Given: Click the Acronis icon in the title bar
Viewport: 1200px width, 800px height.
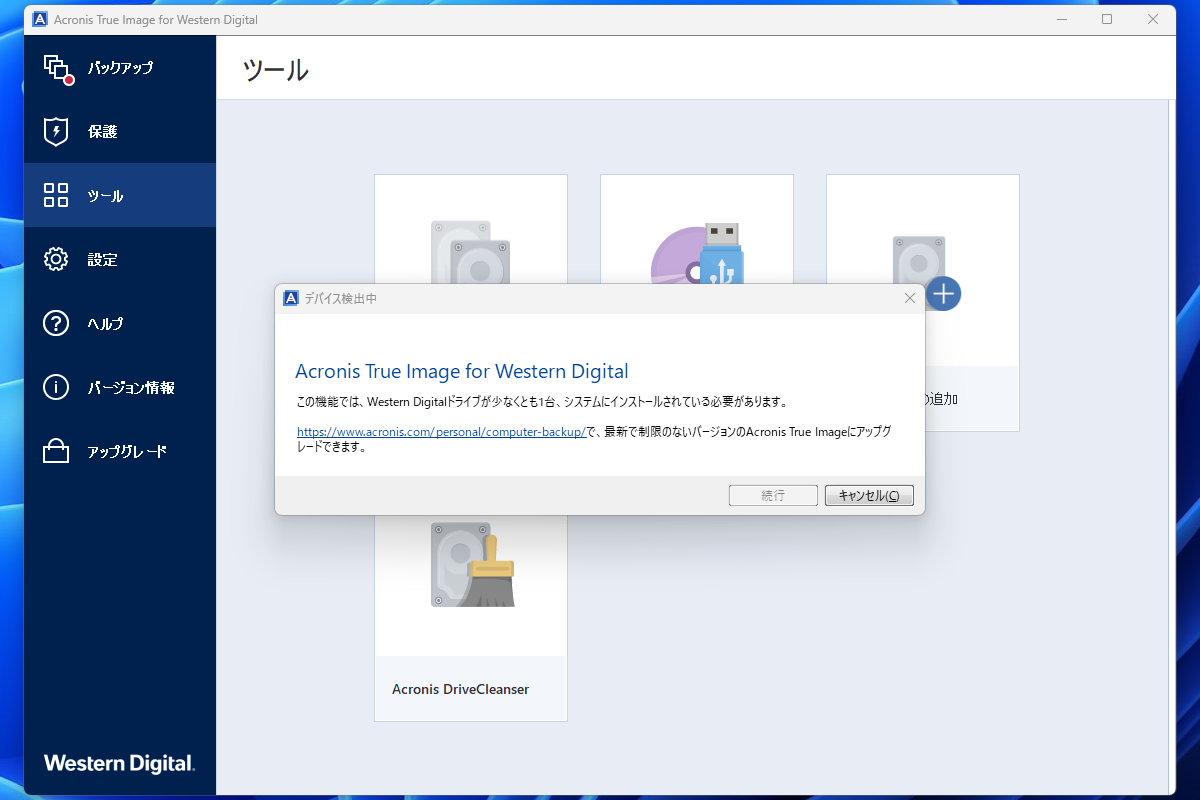Looking at the screenshot, I should pyautogui.click(x=41, y=19).
